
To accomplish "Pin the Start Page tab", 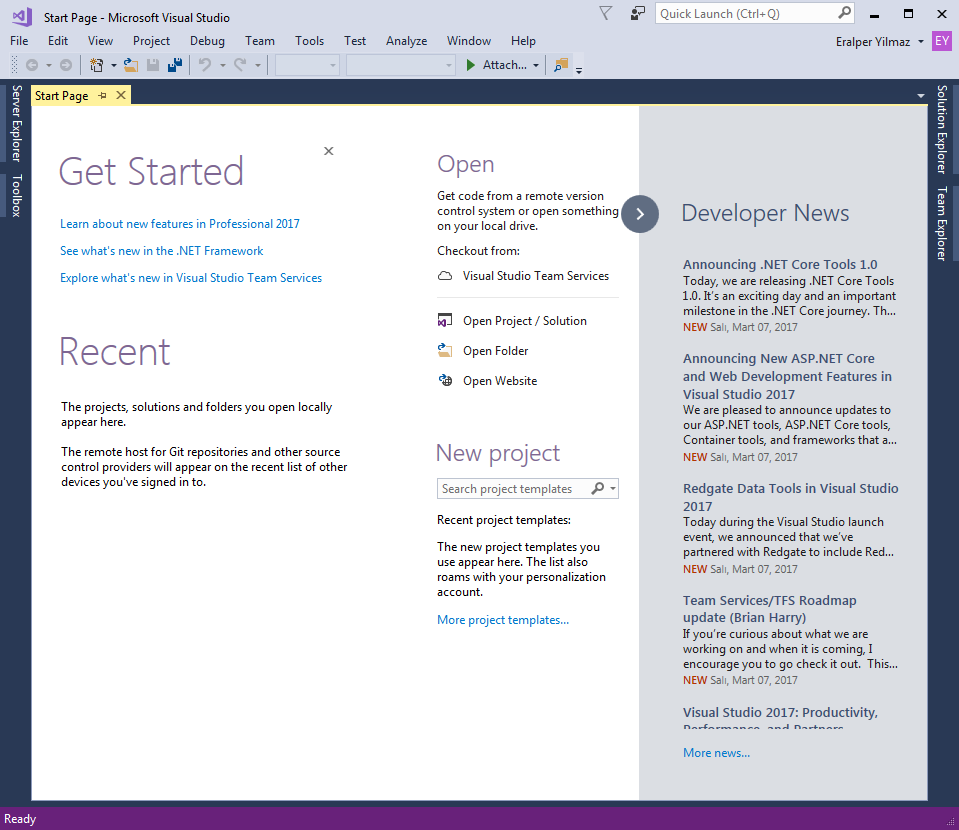I will coord(103,95).
